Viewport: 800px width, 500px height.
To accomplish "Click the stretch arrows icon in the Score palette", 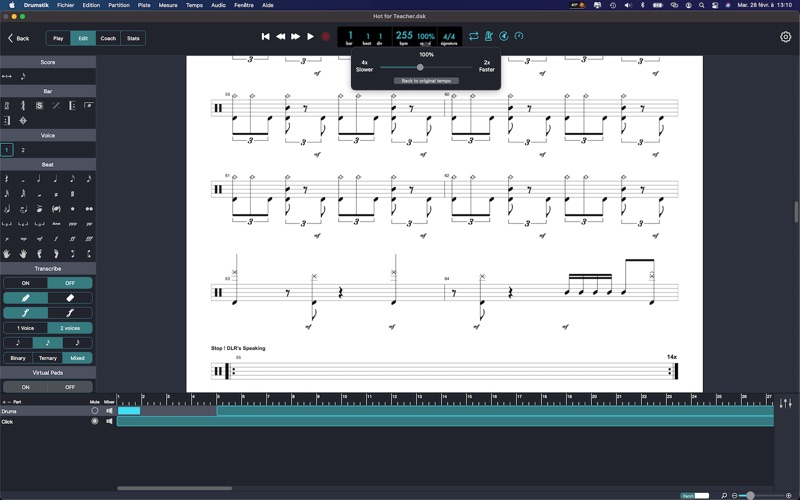I will tap(7, 77).
